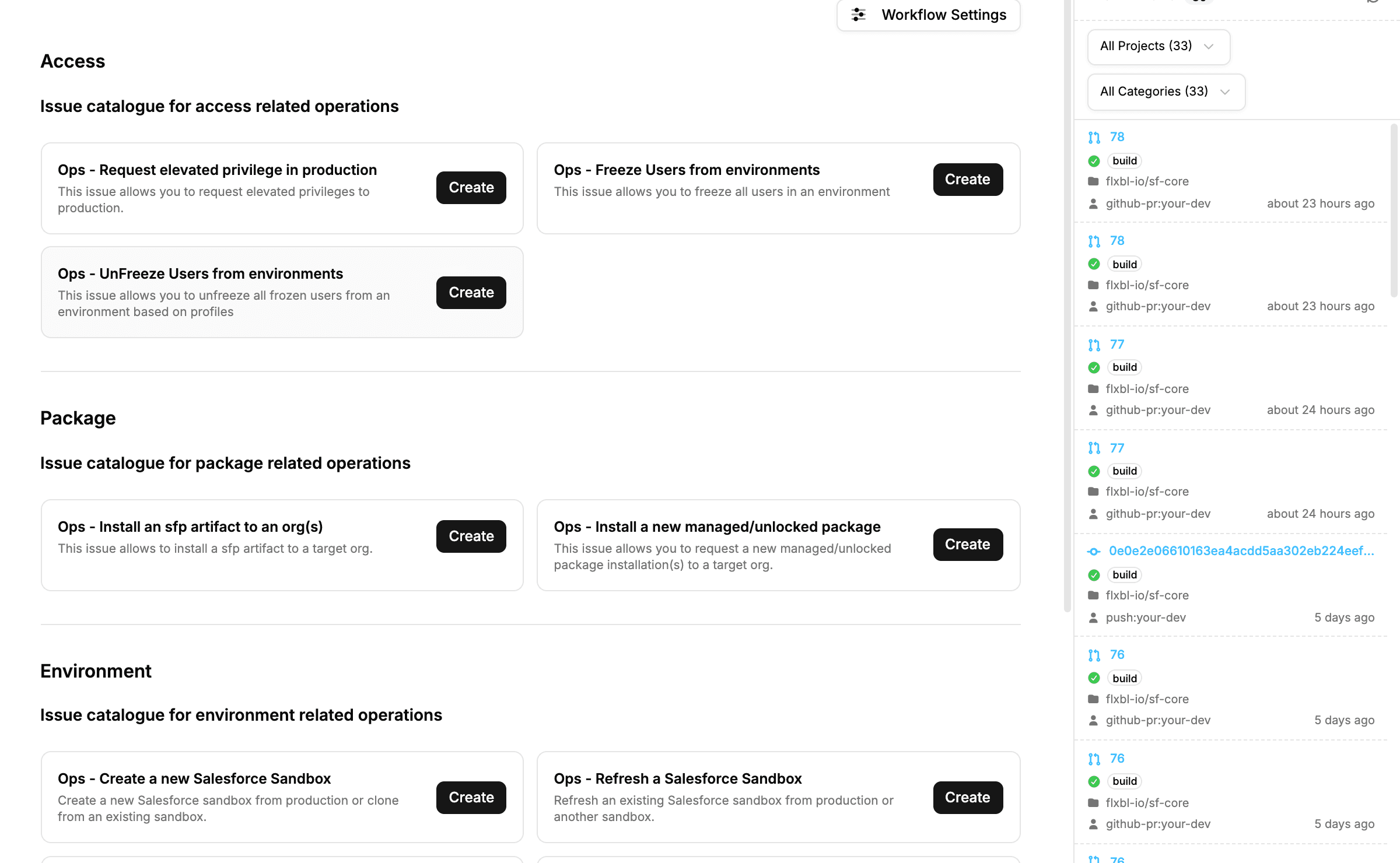Click the green success check of the push:your-dev build
The width and height of the screenshot is (1400, 863).
tap(1094, 576)
